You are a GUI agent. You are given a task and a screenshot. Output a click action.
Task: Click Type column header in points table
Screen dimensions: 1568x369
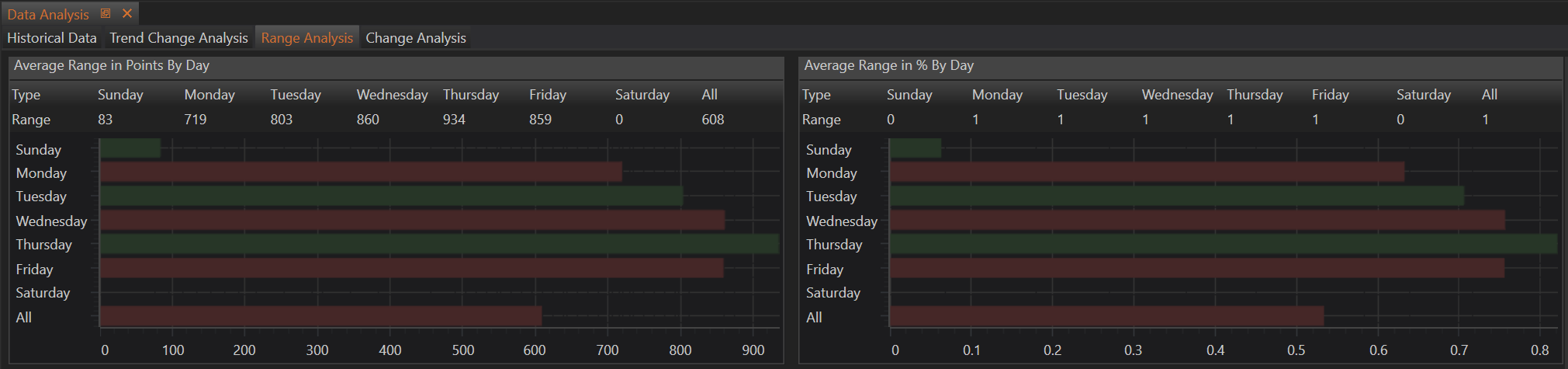(26, 95)
